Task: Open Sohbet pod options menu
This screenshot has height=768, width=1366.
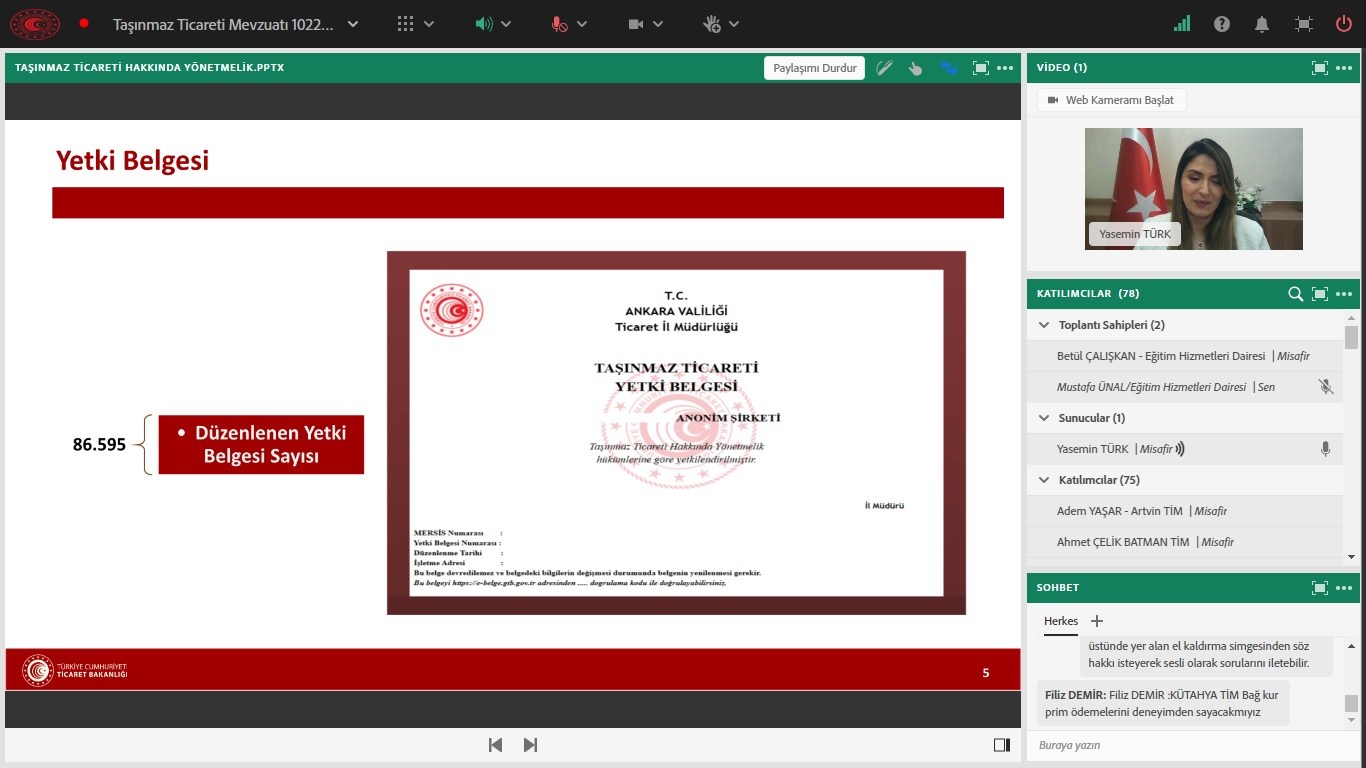Action: (1344, 588)
